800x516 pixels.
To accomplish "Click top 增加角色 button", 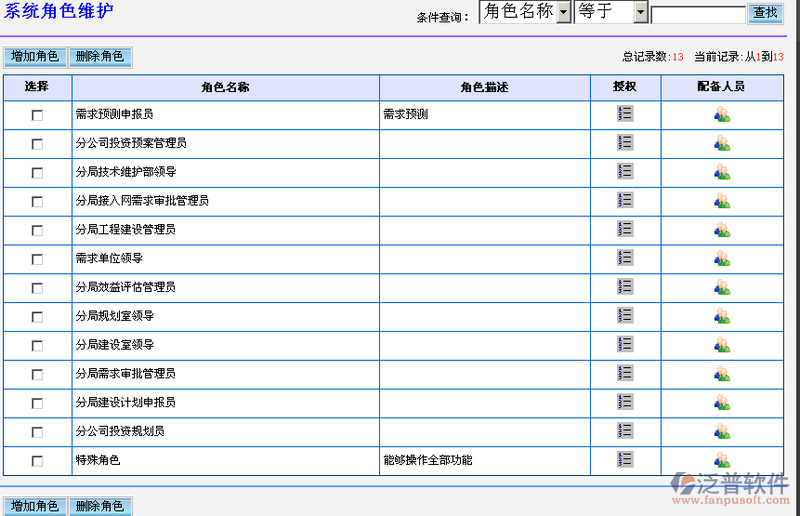I will (x=35, y=57).
